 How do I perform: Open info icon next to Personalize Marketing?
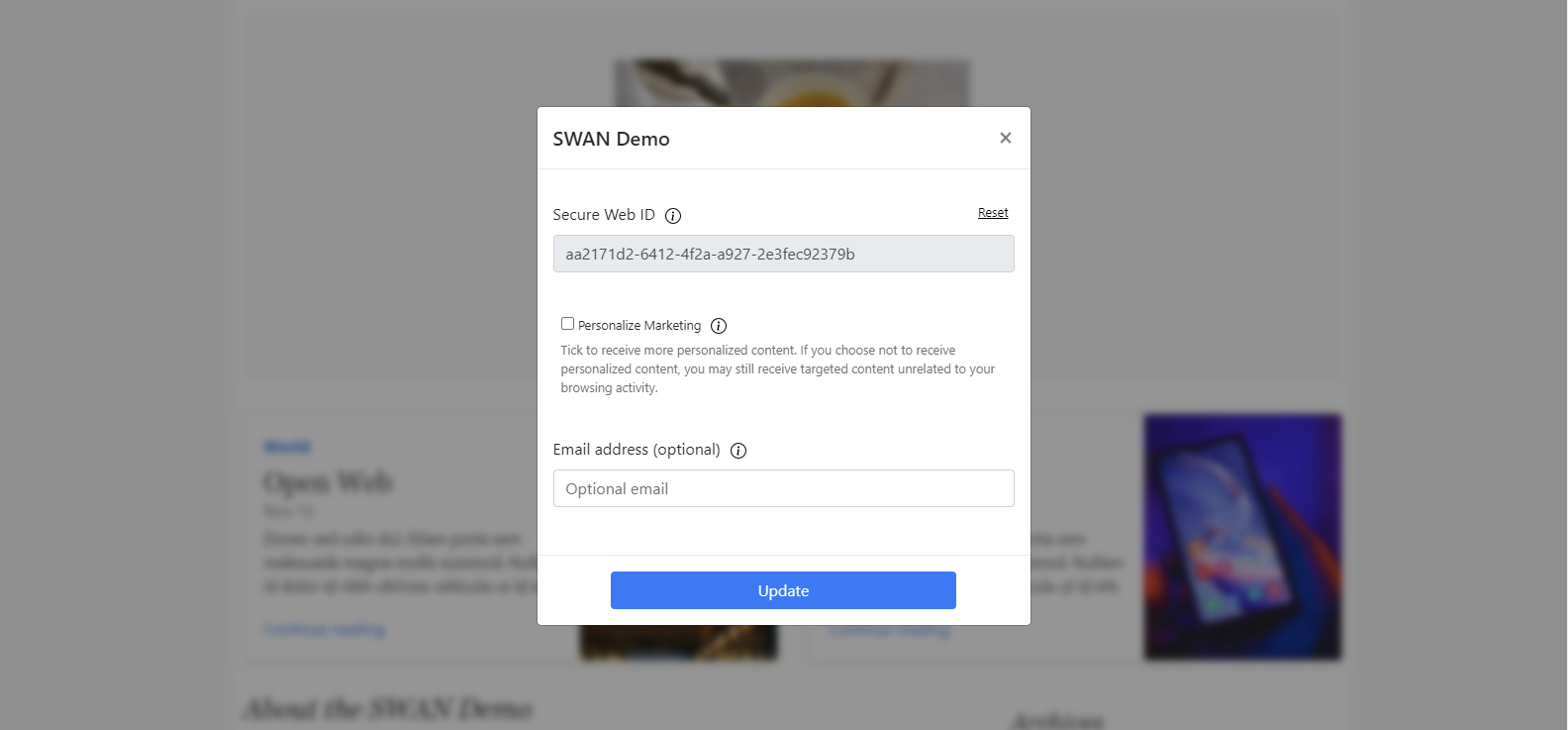719,326
